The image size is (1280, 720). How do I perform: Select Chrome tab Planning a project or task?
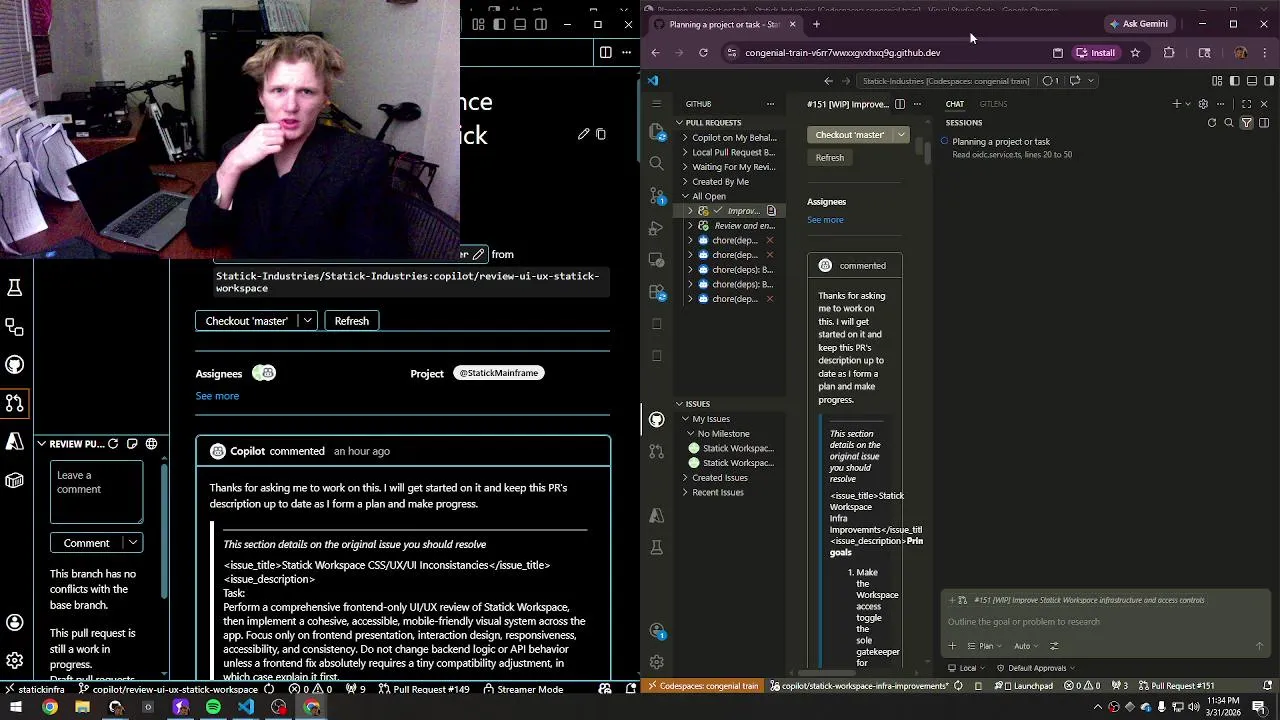(725, 24)
